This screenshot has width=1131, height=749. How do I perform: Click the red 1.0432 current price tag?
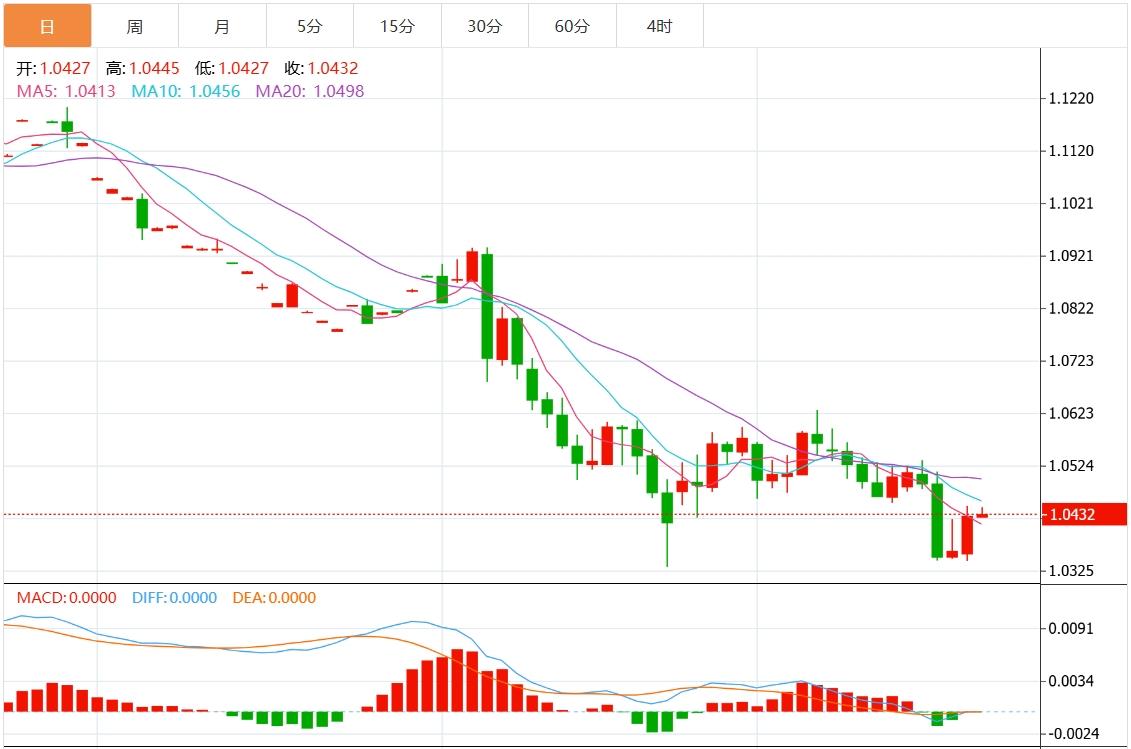click(1084, 515)
